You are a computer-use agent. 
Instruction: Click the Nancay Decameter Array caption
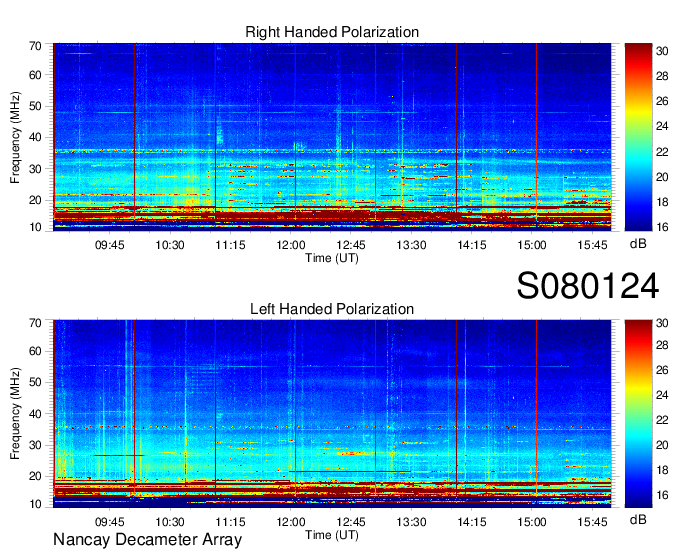pos(147,539)
